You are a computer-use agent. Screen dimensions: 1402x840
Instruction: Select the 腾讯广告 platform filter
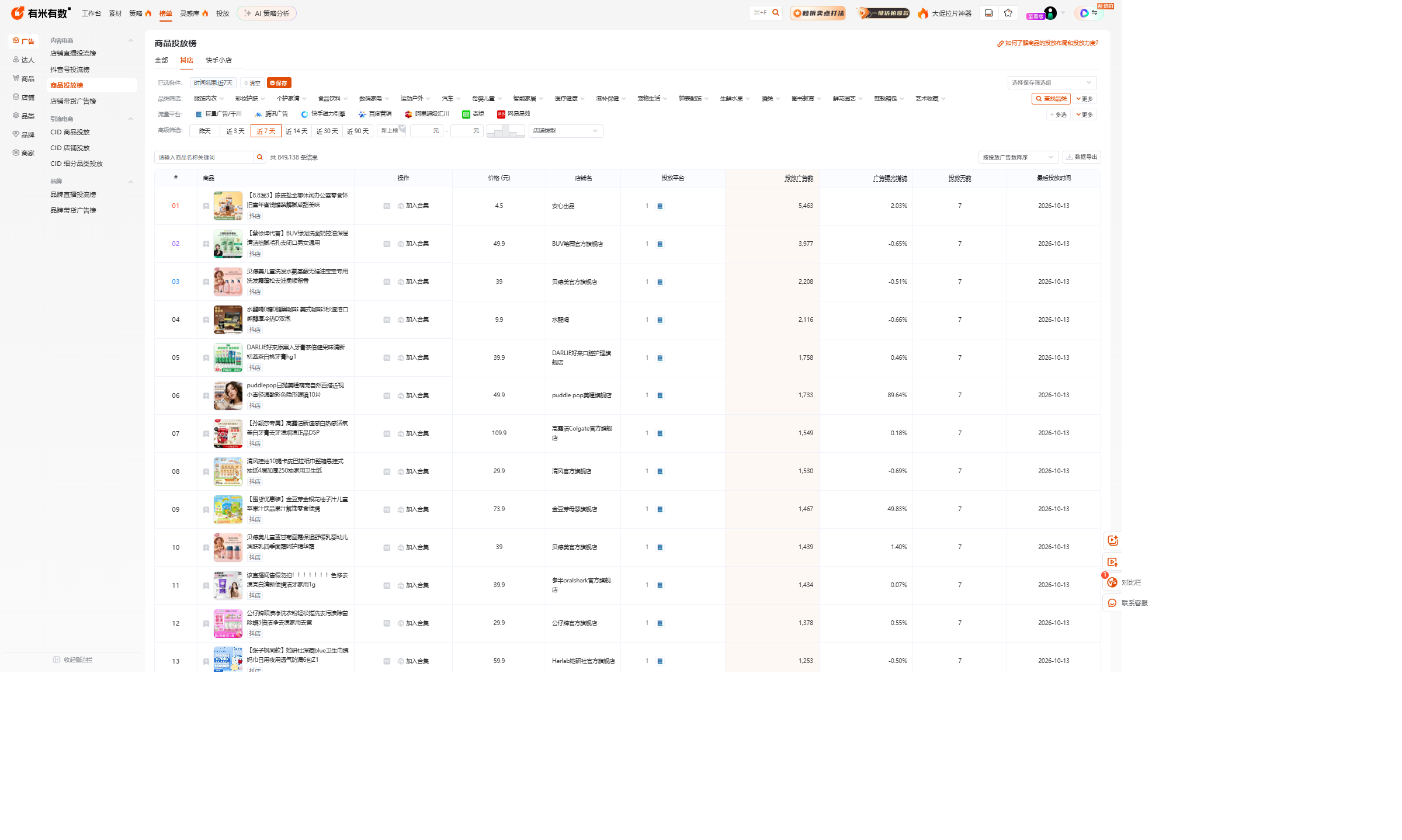pos(272,114)
